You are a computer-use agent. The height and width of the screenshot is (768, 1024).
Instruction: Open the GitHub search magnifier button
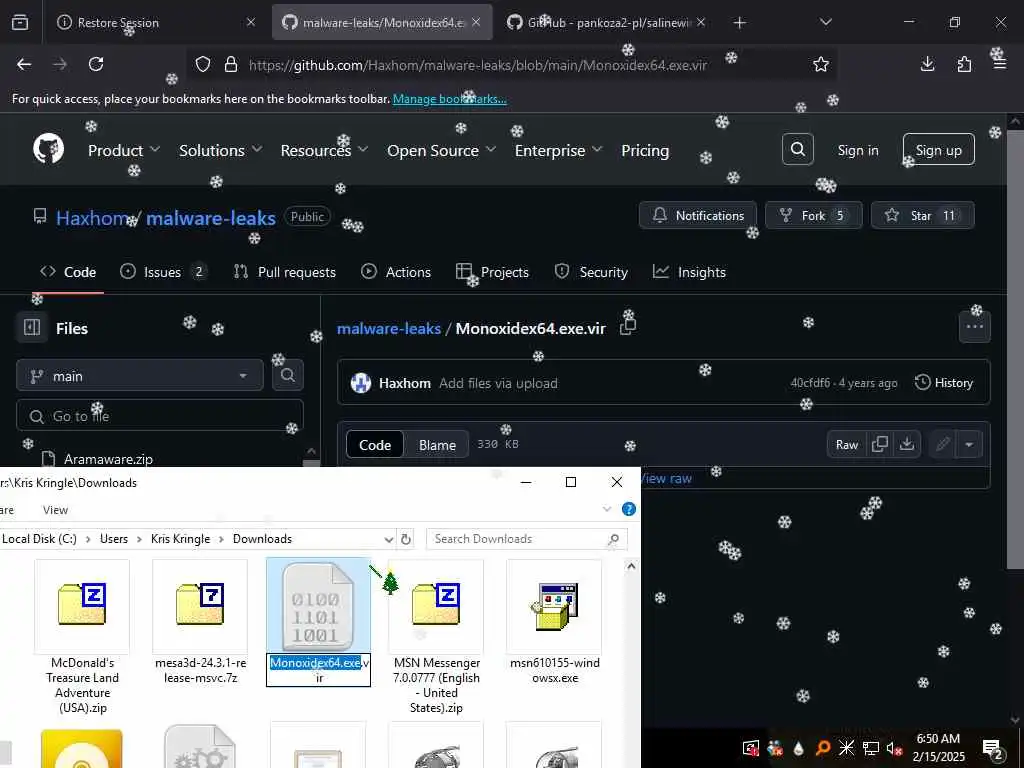coord(797,150)
